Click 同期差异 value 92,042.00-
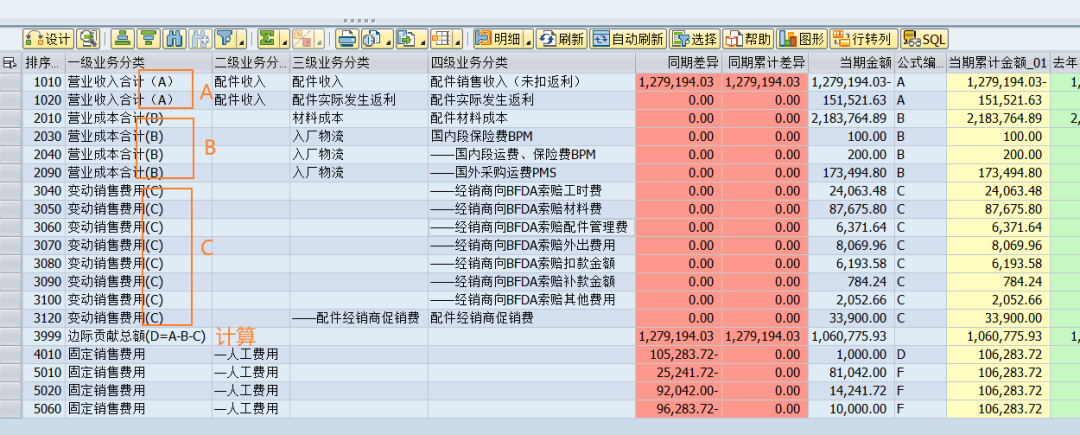 pos(678,391)
